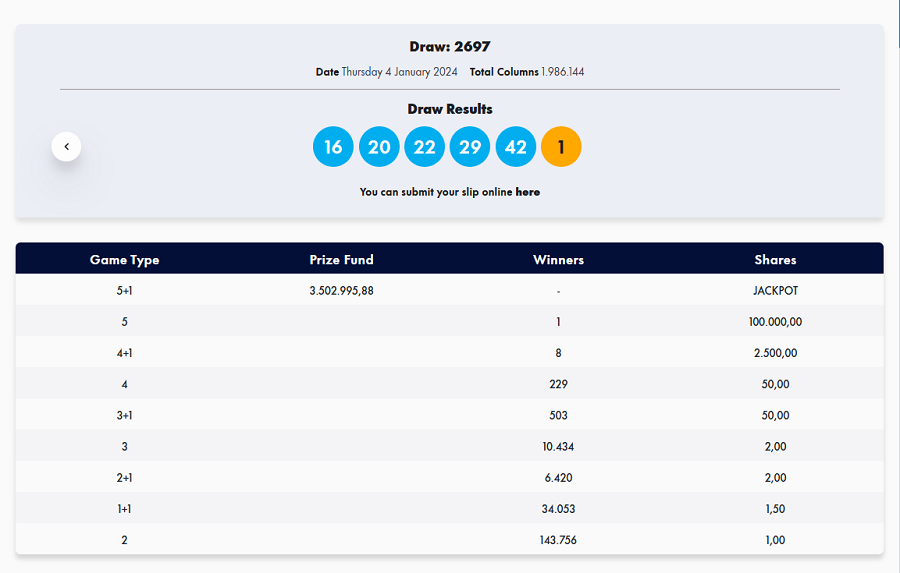Click the 100.000,00 shares value
The height and width of the screenshot is (573, 900).
pos(775,322)
